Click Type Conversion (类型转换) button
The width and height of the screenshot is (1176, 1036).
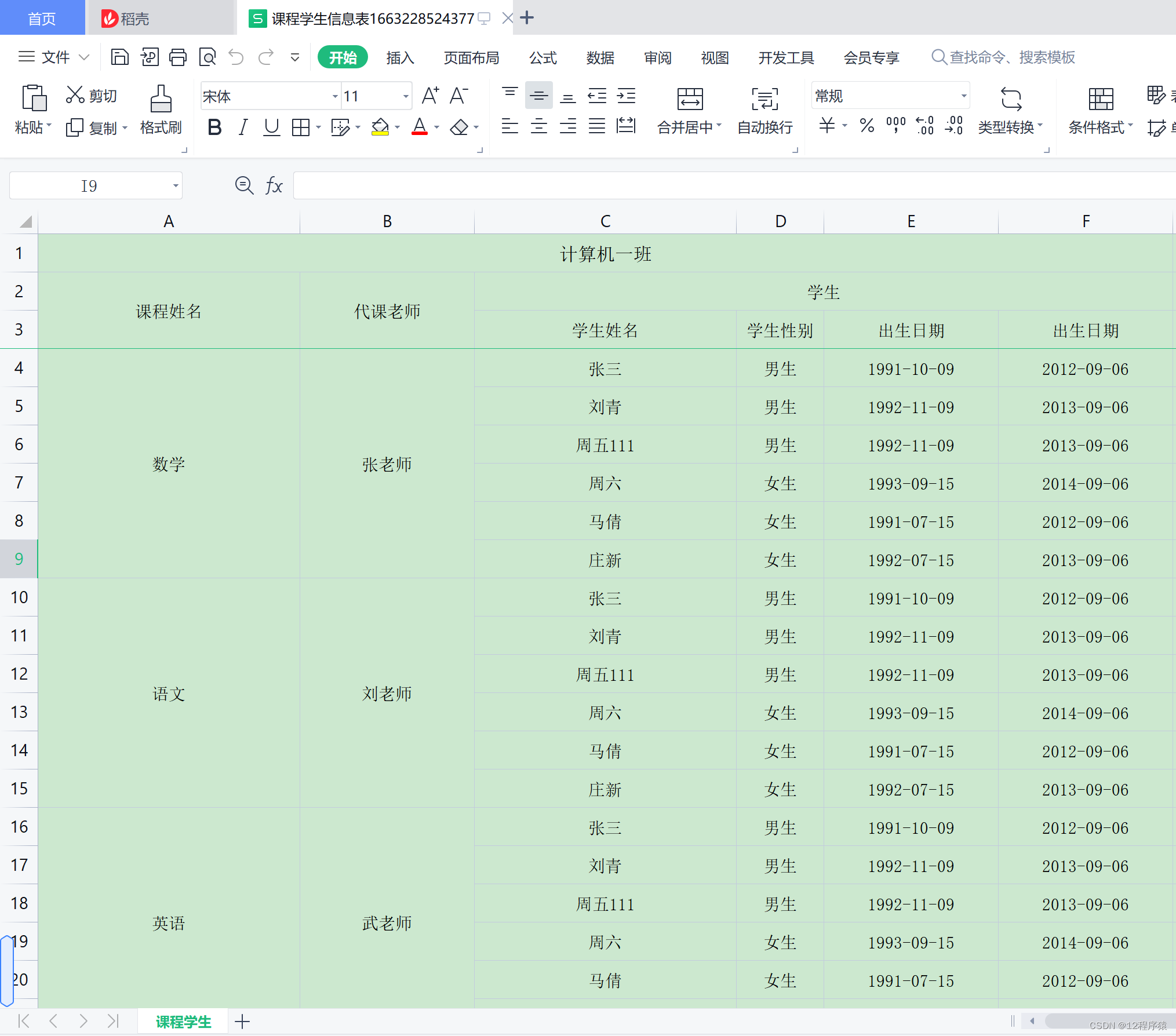[1011, 111]
